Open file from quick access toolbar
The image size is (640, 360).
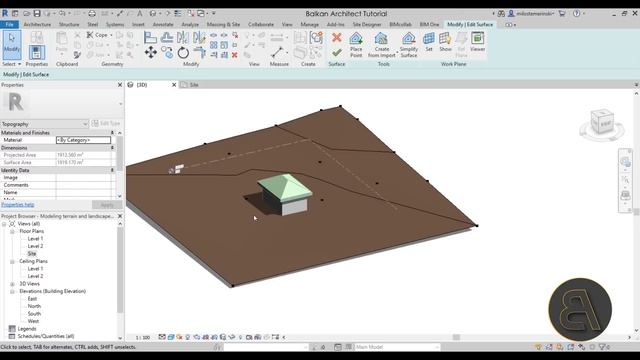pos(26,13)
